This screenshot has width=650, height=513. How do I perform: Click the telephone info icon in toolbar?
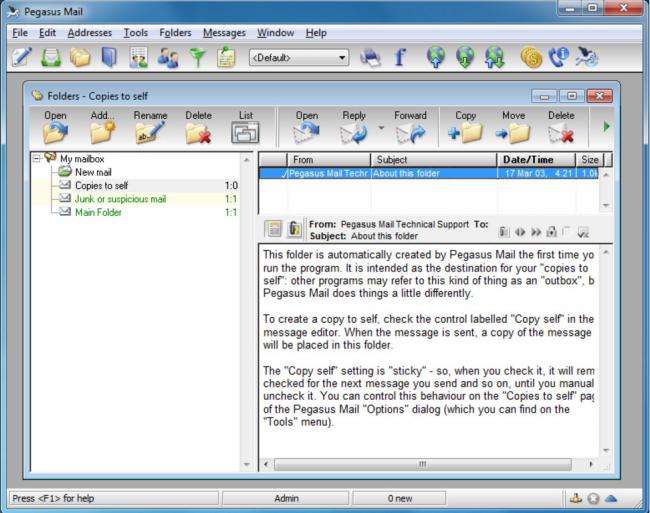coord(558,57)
